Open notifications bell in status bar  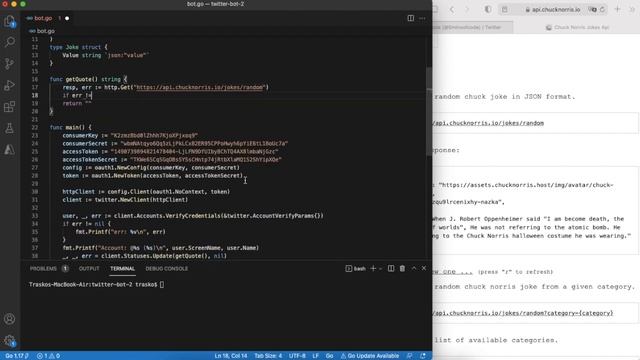423,356
